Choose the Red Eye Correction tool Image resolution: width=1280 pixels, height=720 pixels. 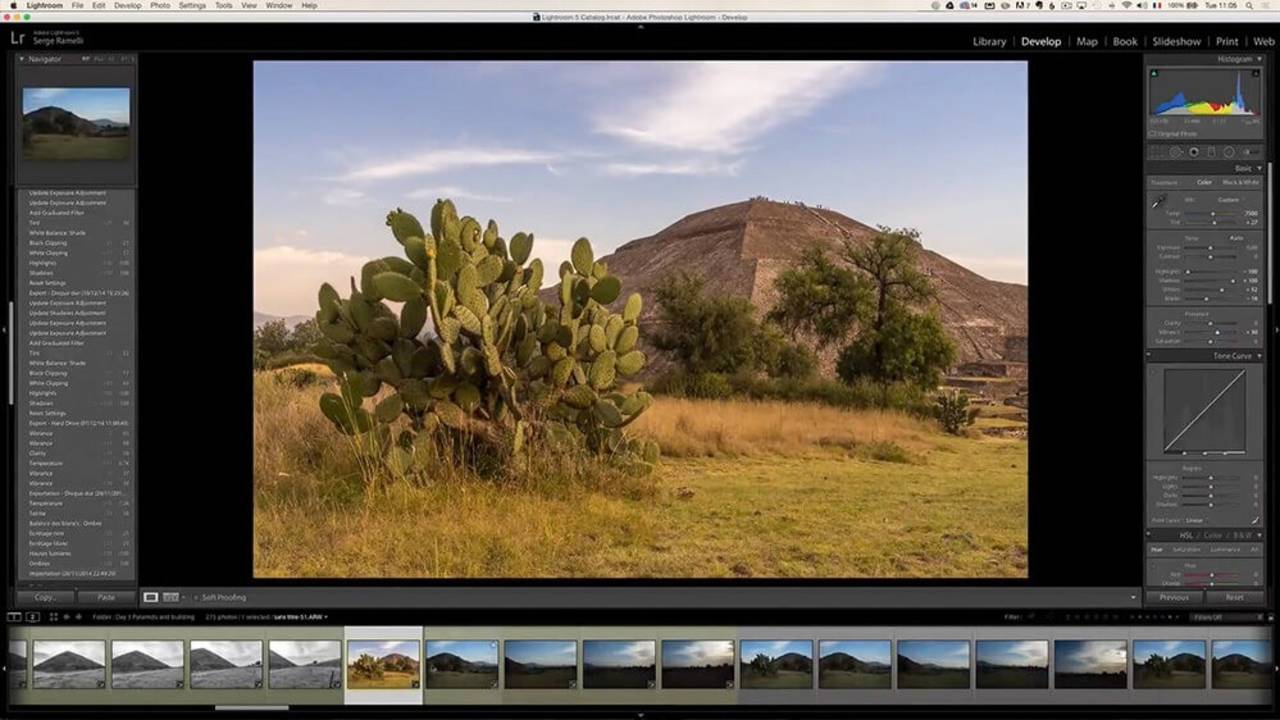pyautogui.click(x=1193, y=152)
